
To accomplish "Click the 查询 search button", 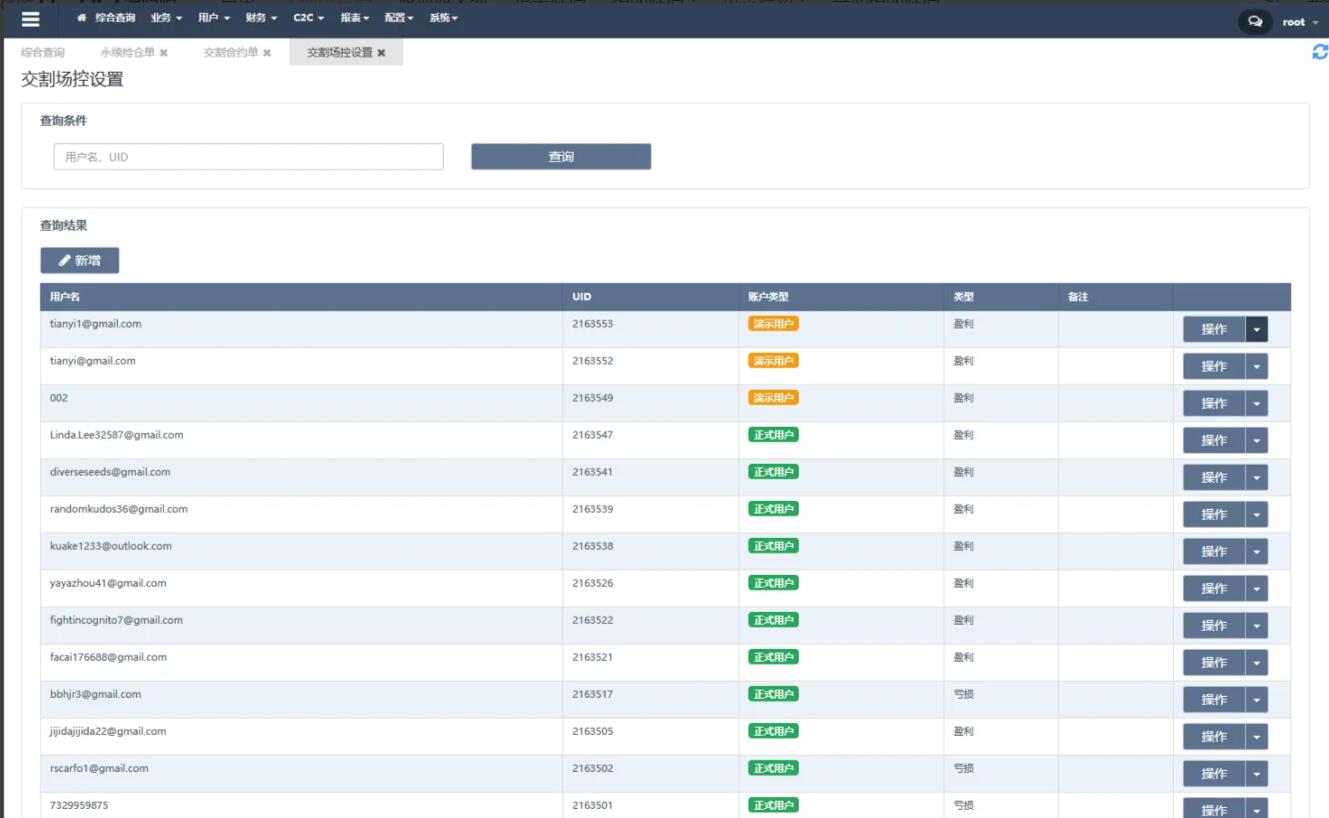I will point(561,157).
